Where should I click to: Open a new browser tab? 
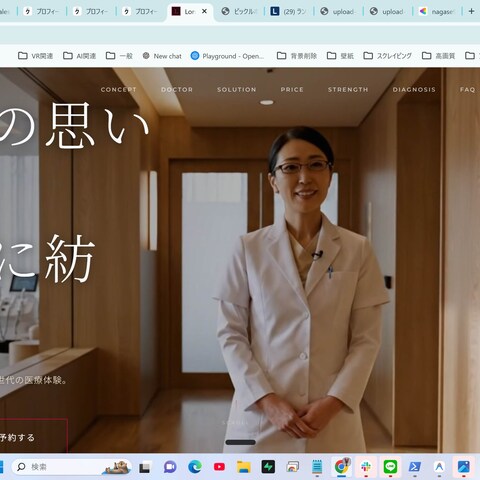[471, 11]
